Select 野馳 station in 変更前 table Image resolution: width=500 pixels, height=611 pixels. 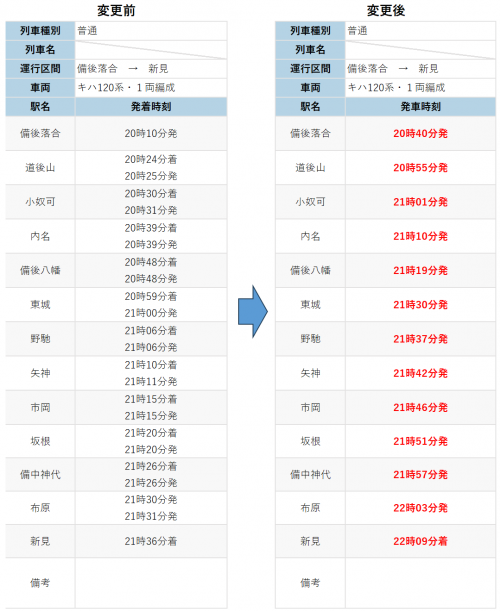coord(40,339)
